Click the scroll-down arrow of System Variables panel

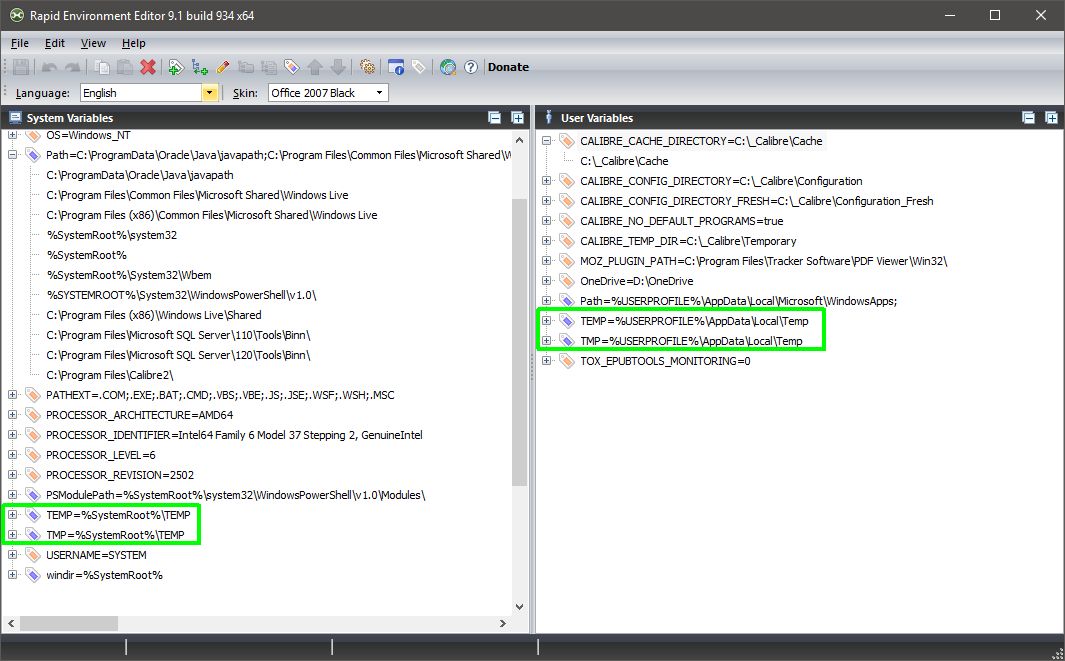coord(520,607)
